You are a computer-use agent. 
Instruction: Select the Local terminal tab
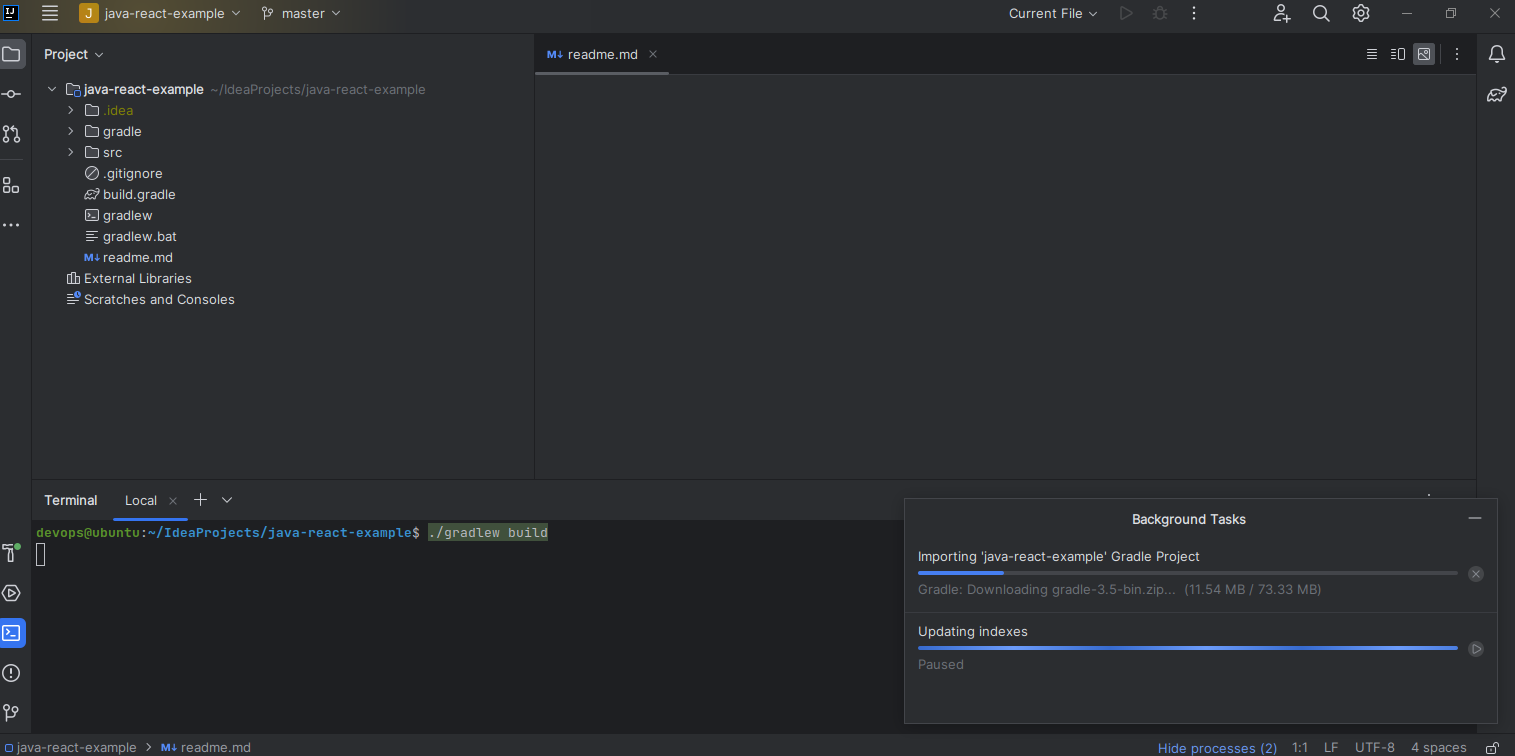pyautogui.click(x=140, y=501)
